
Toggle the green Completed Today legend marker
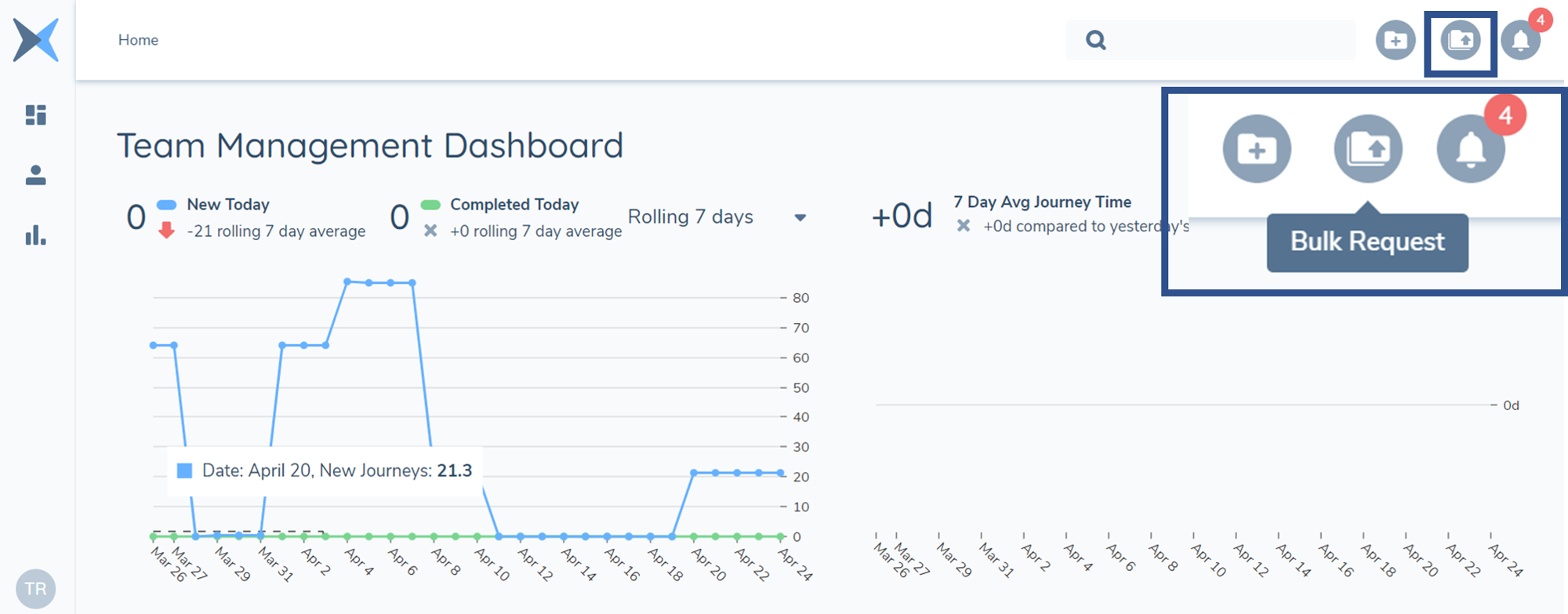430,205
